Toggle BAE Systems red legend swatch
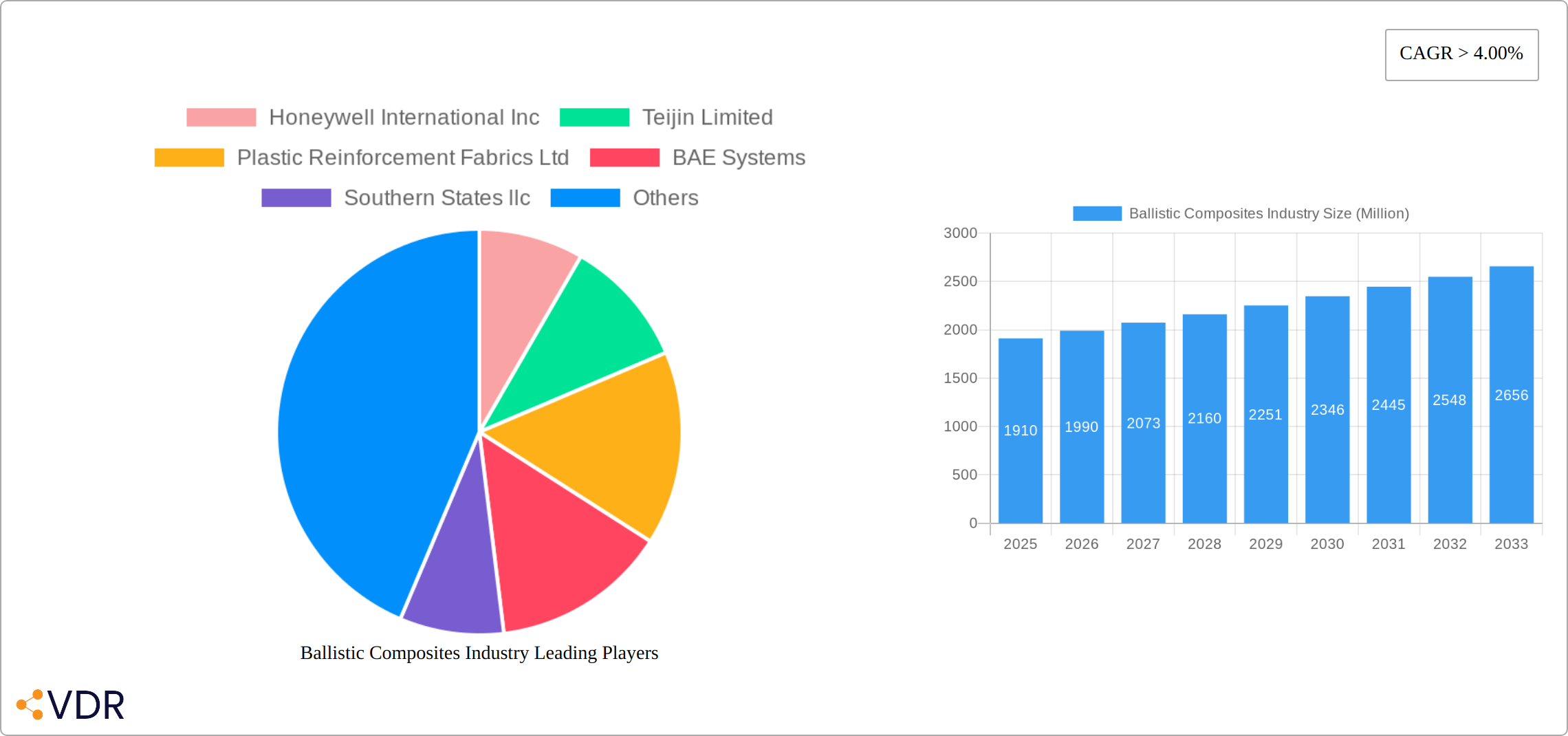This screenshot has height=736, width=1568. coord(624,158)
